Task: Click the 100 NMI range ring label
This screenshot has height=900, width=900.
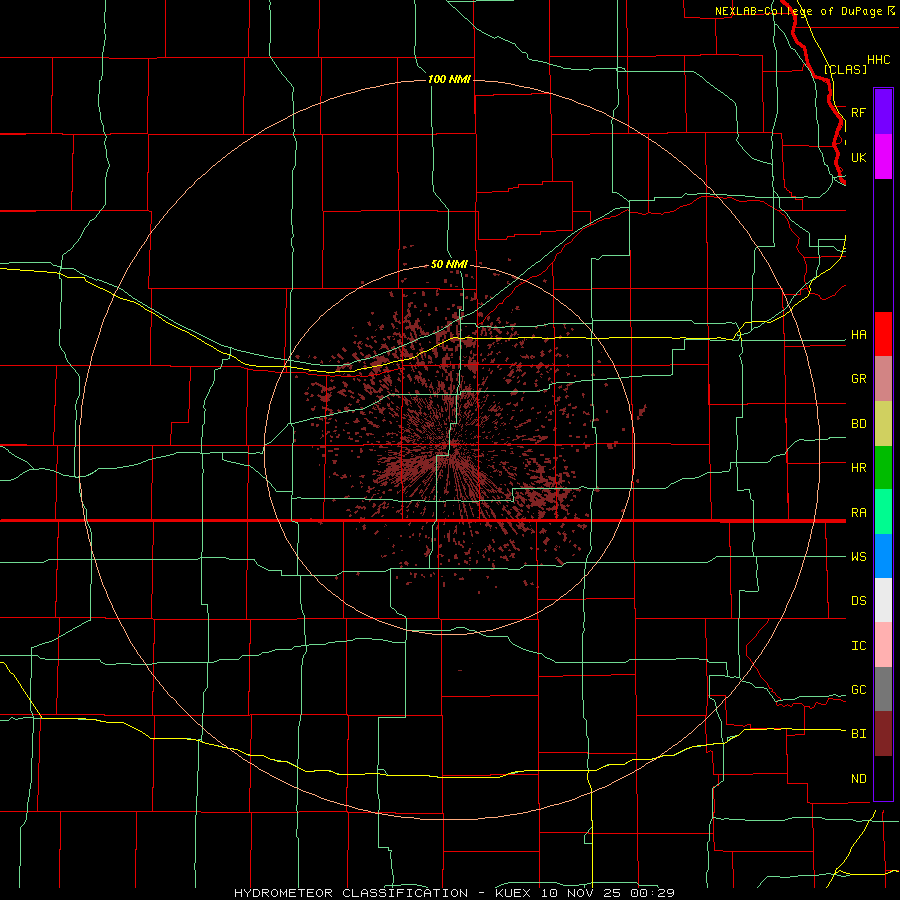Action: (x=449, y=79)
